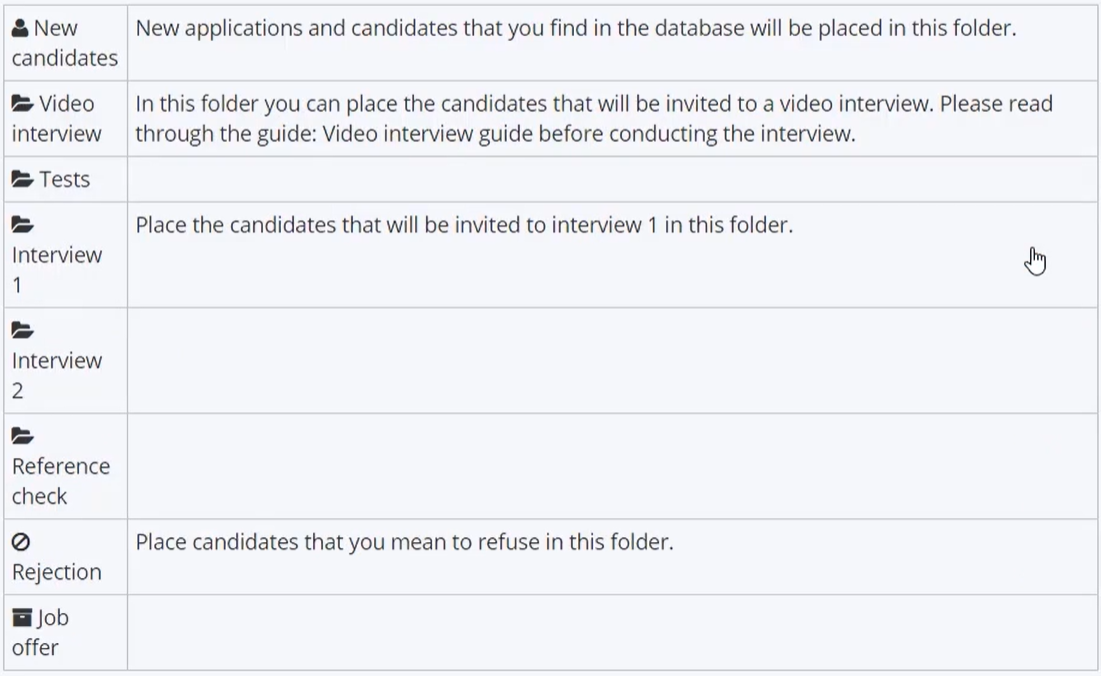This screenshot has width=1101, height=676.
Task: Click the archive box icon beside Job offer
Action: (22, 618)
